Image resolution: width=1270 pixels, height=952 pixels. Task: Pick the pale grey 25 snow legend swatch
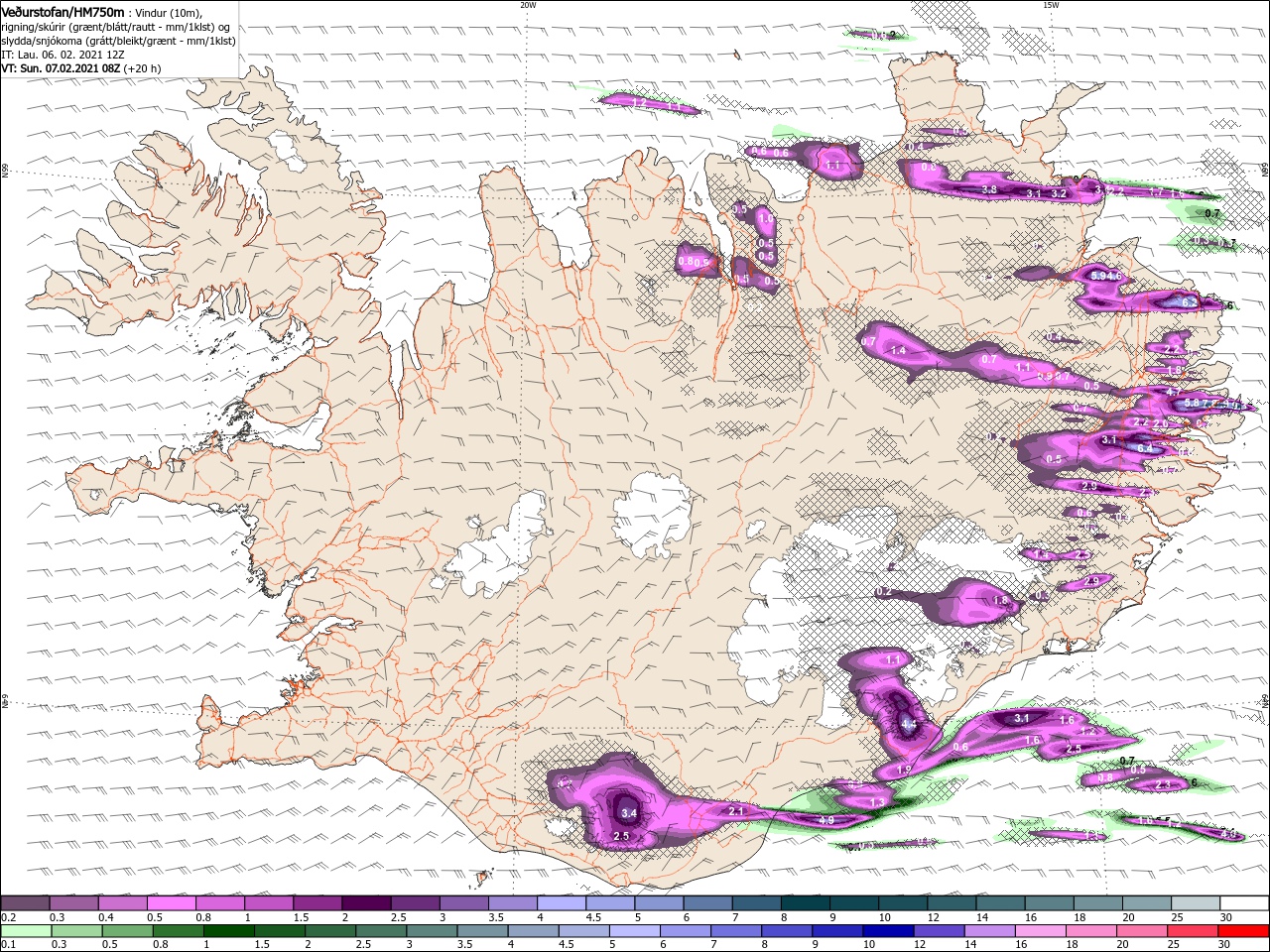click(x=1195, y=903)
